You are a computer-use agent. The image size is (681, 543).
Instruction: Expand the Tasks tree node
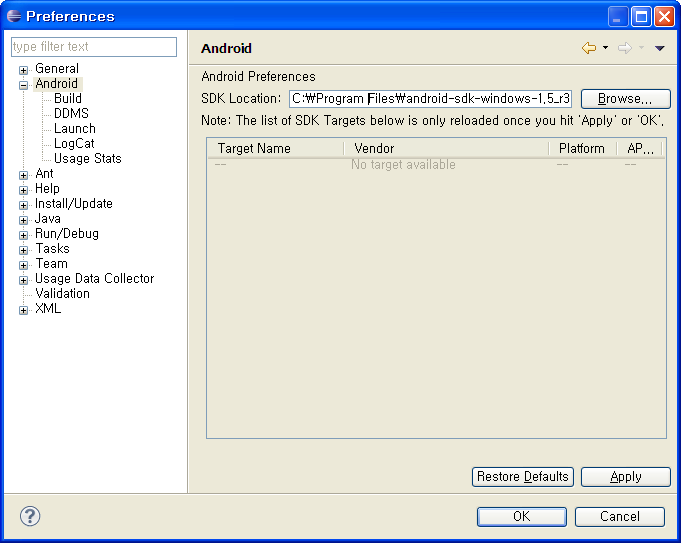point(23,250)
